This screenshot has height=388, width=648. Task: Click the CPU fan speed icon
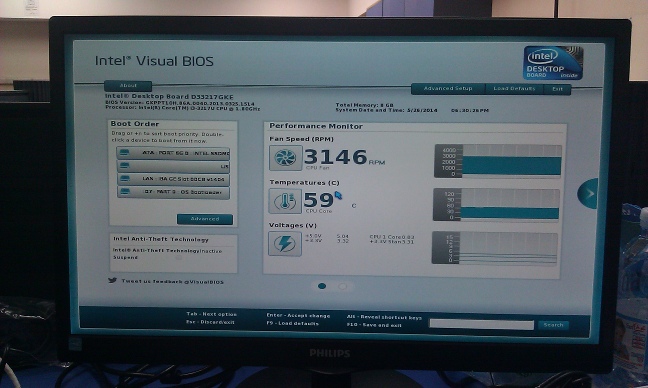(286, 158)
